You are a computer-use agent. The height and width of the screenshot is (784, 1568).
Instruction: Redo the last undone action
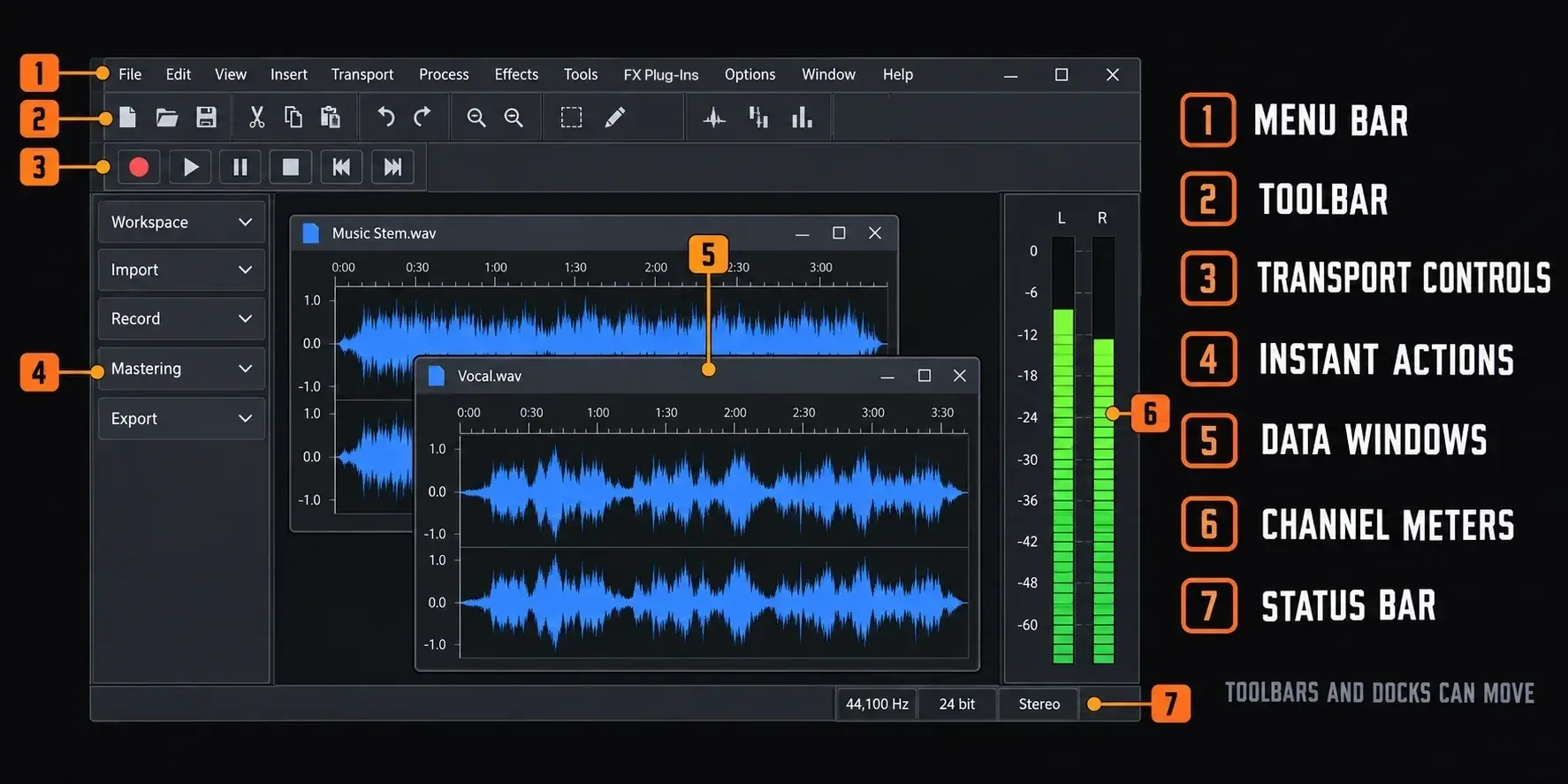(x=422, y=117)
